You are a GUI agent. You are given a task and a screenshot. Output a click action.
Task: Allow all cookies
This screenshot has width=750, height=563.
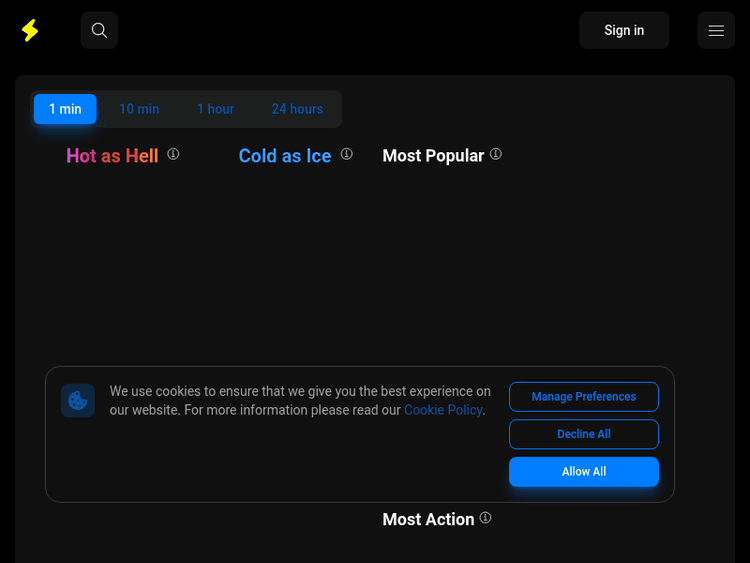[x=584, y=472]
